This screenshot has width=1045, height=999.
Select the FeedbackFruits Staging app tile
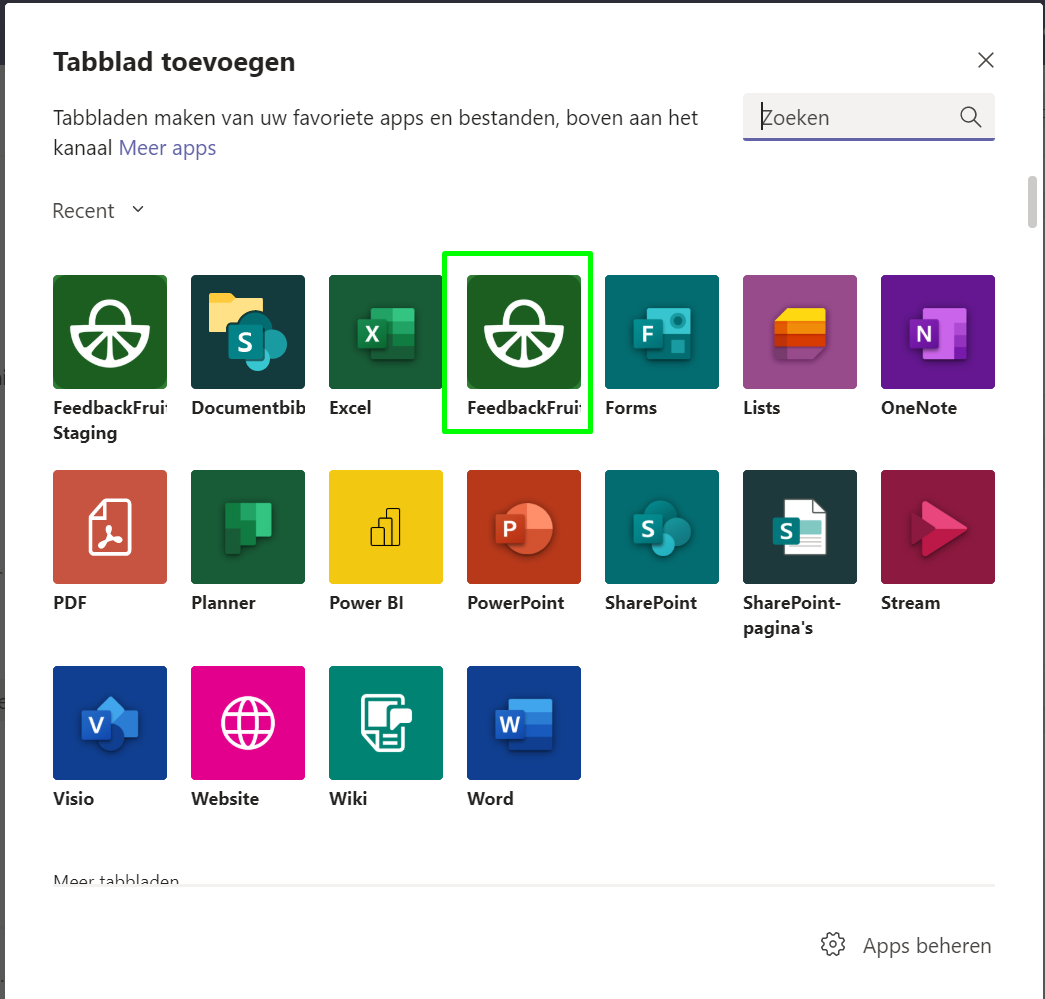tap(110, 332)
